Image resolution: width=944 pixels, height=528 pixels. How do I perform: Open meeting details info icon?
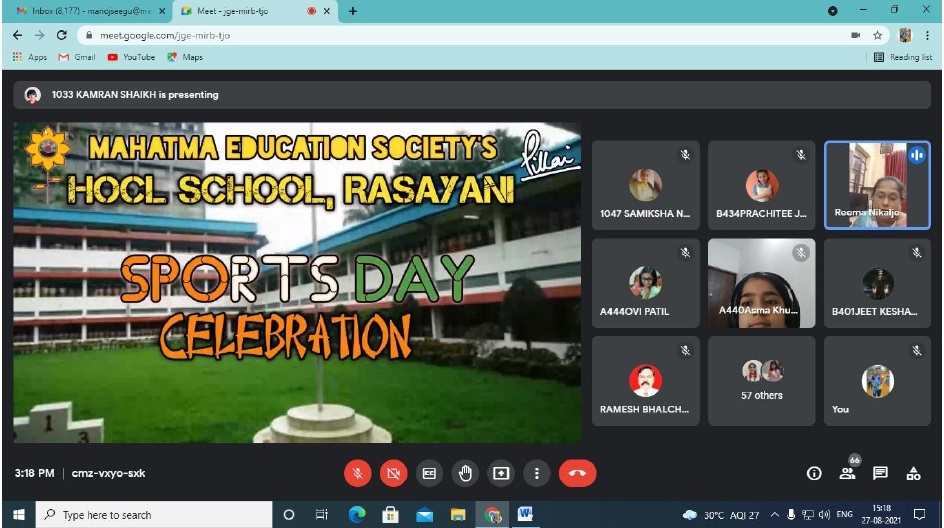814,473
